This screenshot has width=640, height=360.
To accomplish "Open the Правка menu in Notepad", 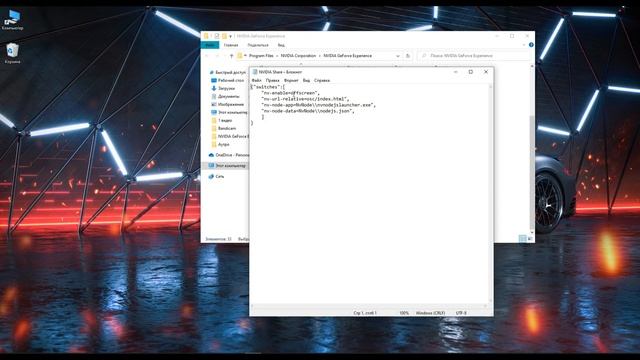I will pyautogui.click(x=273, y=80).
